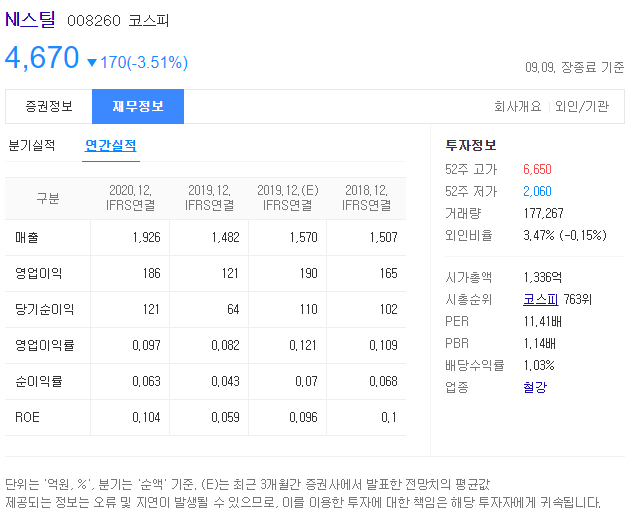Click the 영업이익 value 190
633x513 pixels.
click(309, 273)
